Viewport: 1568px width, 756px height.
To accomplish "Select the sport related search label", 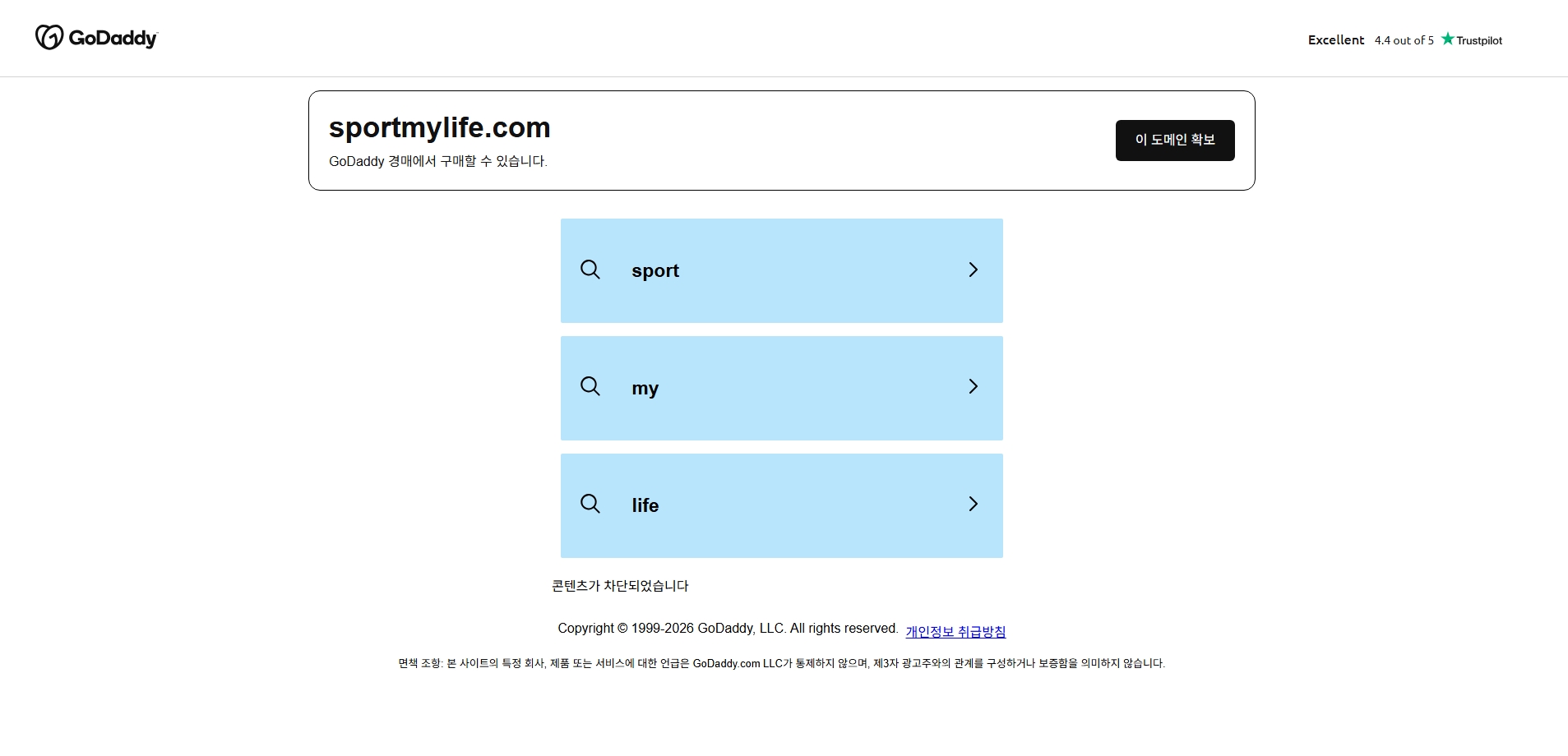I will click(655, 271).
